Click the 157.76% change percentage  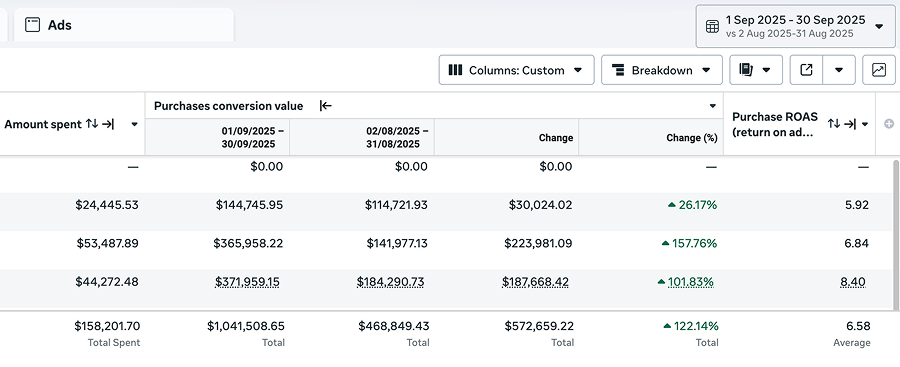pos(695,244)
